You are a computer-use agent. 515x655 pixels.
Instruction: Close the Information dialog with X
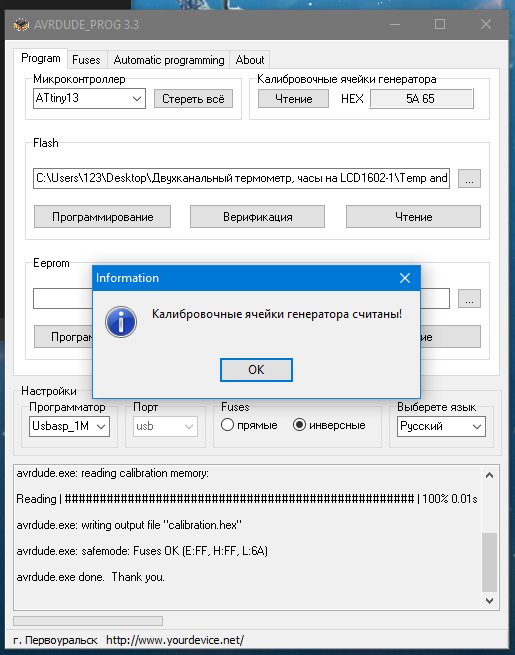pos(404,278)
